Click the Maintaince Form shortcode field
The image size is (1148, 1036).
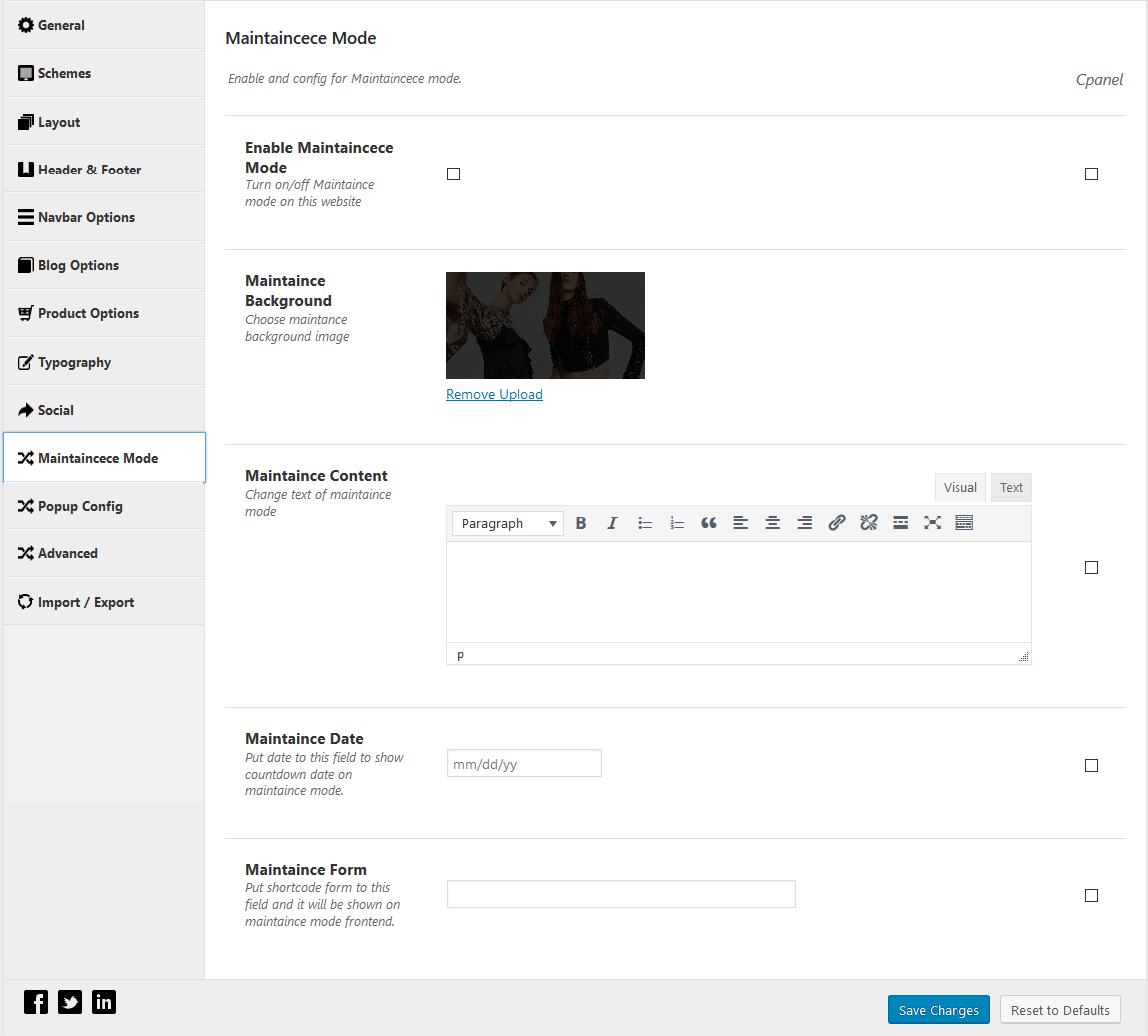point(620,894)
